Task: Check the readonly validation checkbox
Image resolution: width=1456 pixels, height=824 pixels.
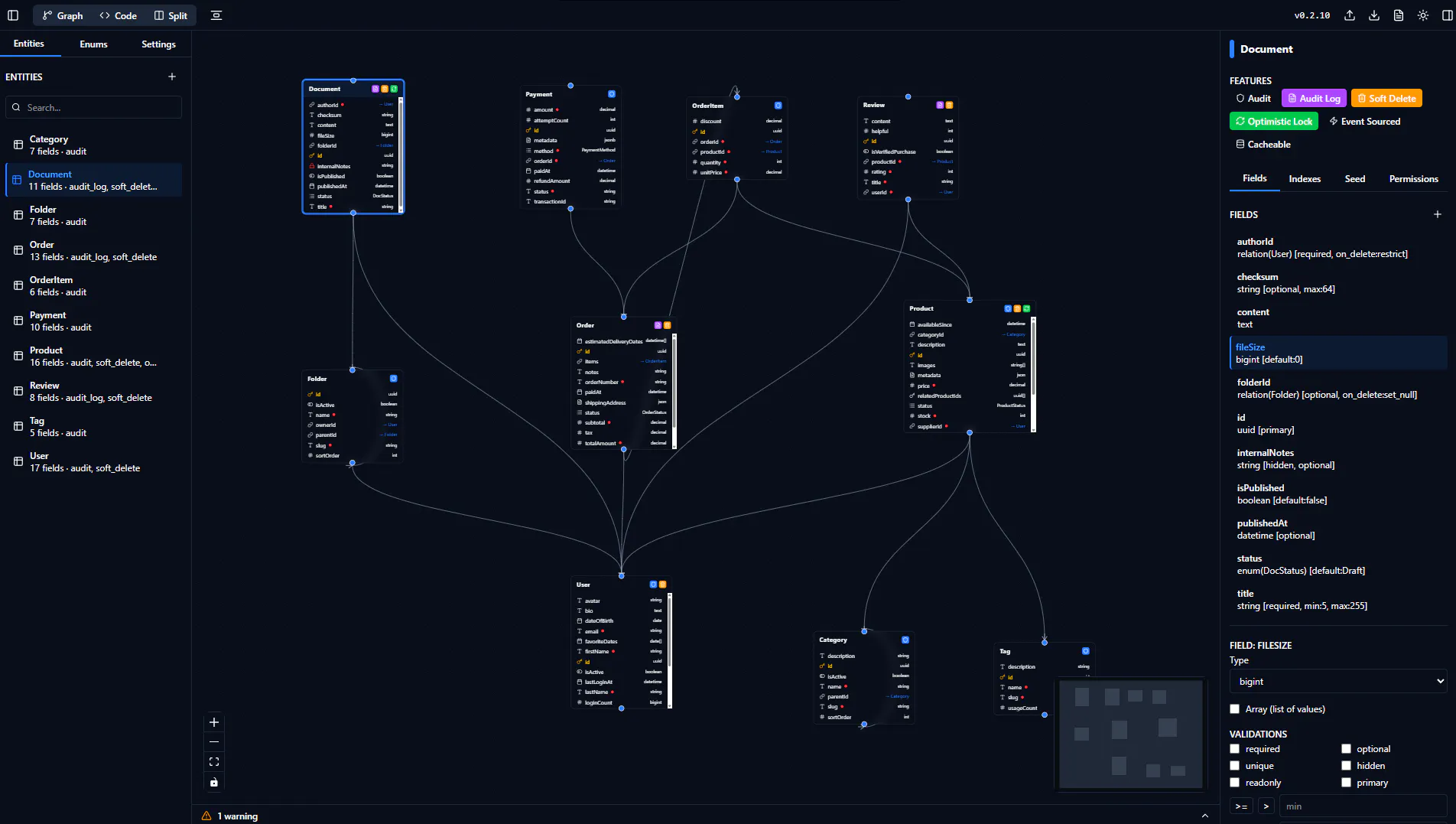Action: tap(1234, 783)
